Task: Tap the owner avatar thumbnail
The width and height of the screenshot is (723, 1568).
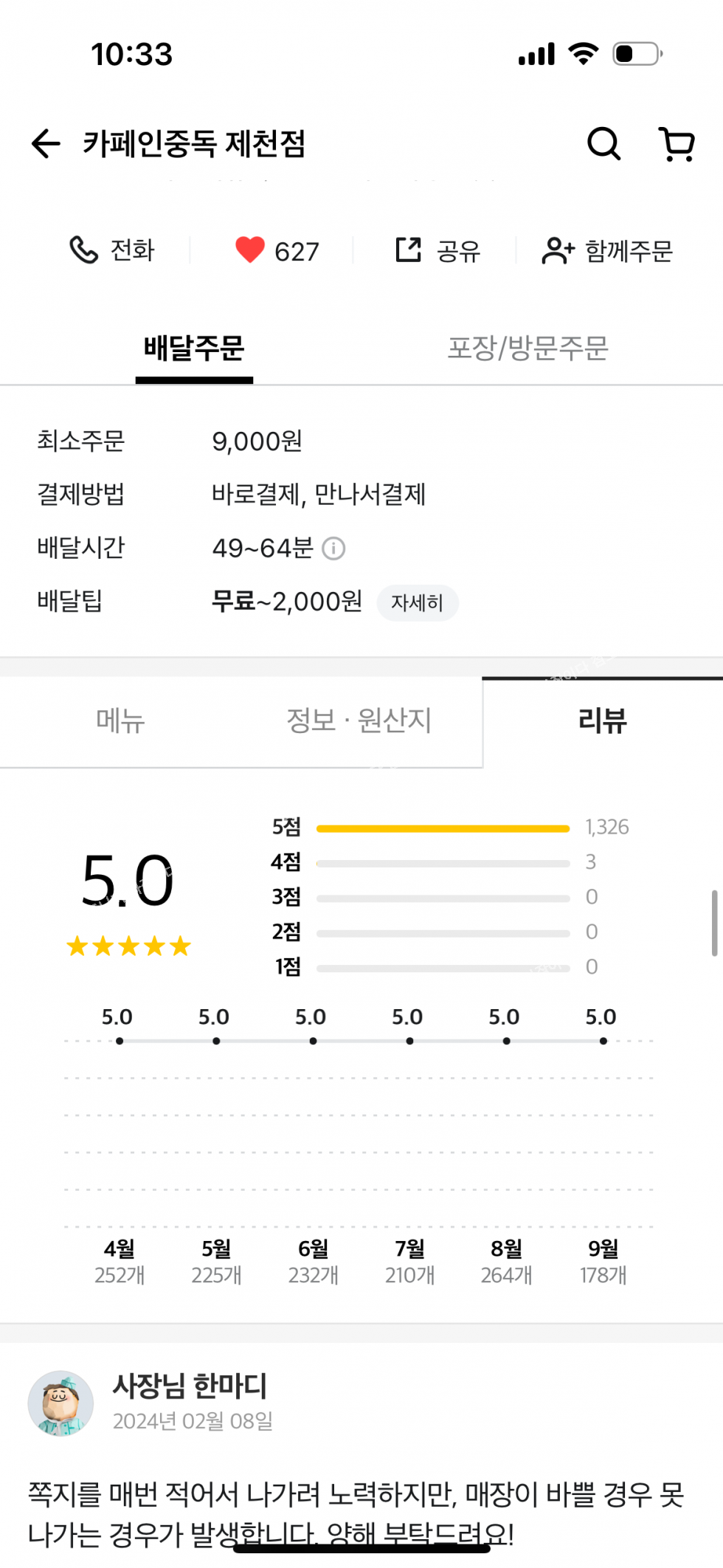Action: point(60,1403)
